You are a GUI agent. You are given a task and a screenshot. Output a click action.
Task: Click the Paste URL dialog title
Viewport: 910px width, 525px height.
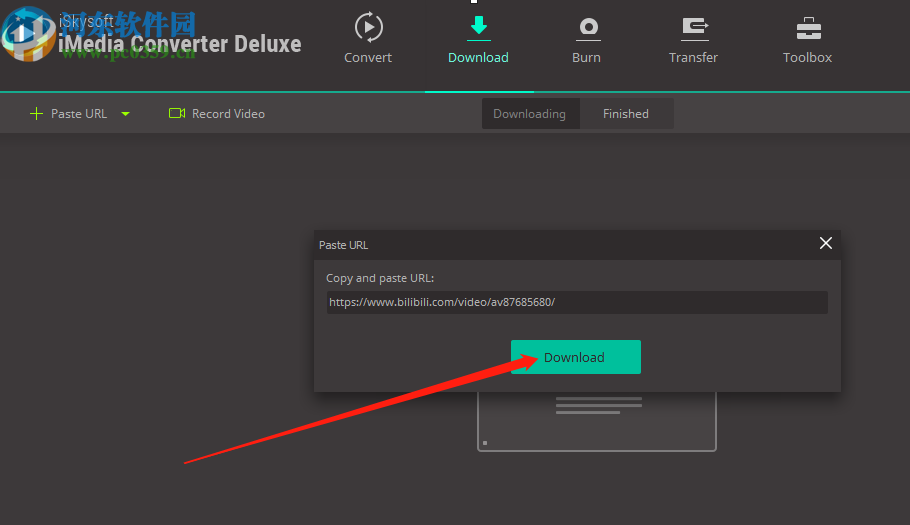tap(344, 245)
